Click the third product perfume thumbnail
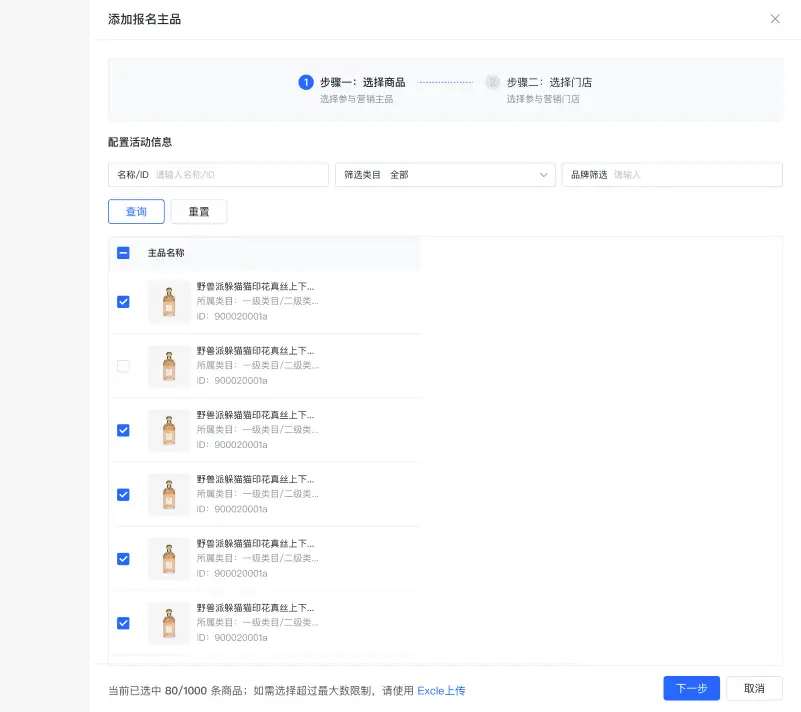This screenshot has height=712, width=801. tap(169, 431)
